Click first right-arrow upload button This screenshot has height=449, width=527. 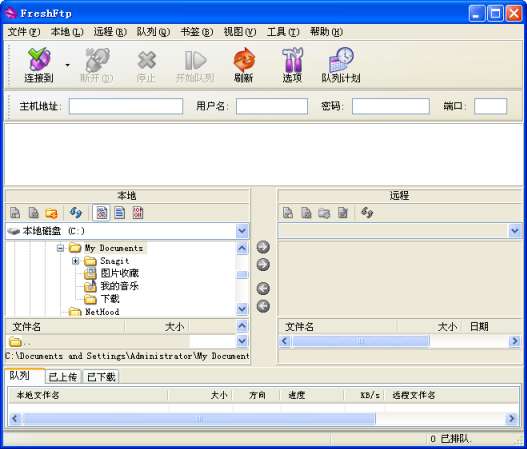[x=263, y=247]
